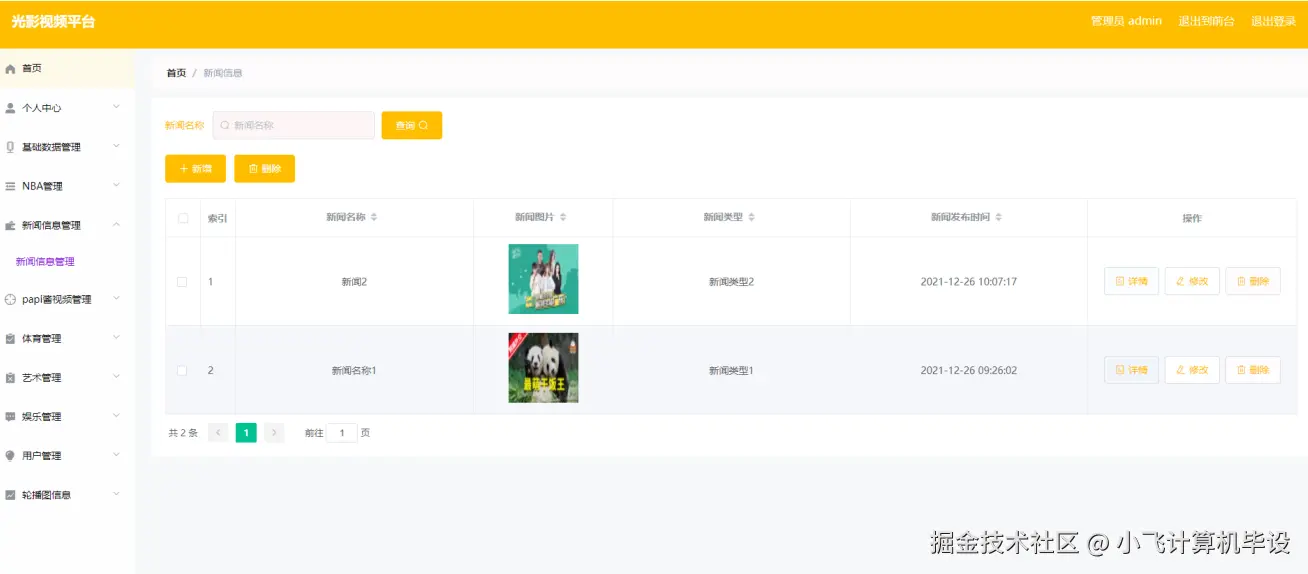Image resolution: width=1308 pixels, height=574 pixels.
Task: Click the 用户管理 sidebar icon
Action: pos(10,456)
